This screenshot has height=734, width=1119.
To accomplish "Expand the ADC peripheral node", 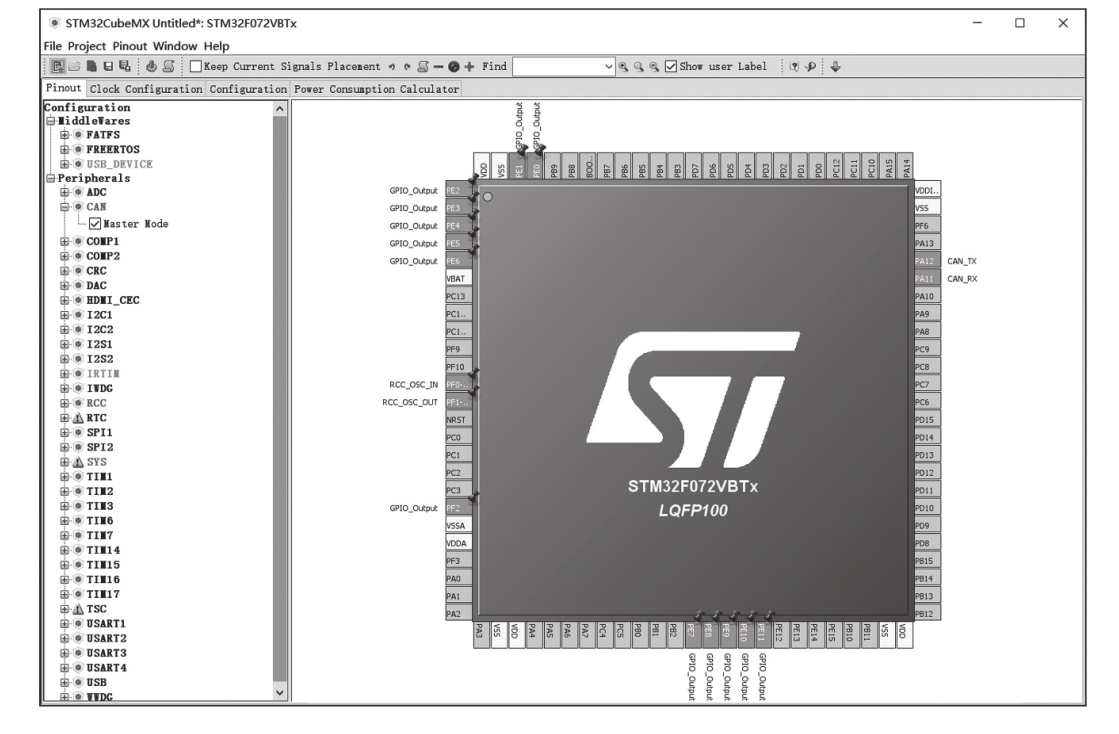I will 65,192.
